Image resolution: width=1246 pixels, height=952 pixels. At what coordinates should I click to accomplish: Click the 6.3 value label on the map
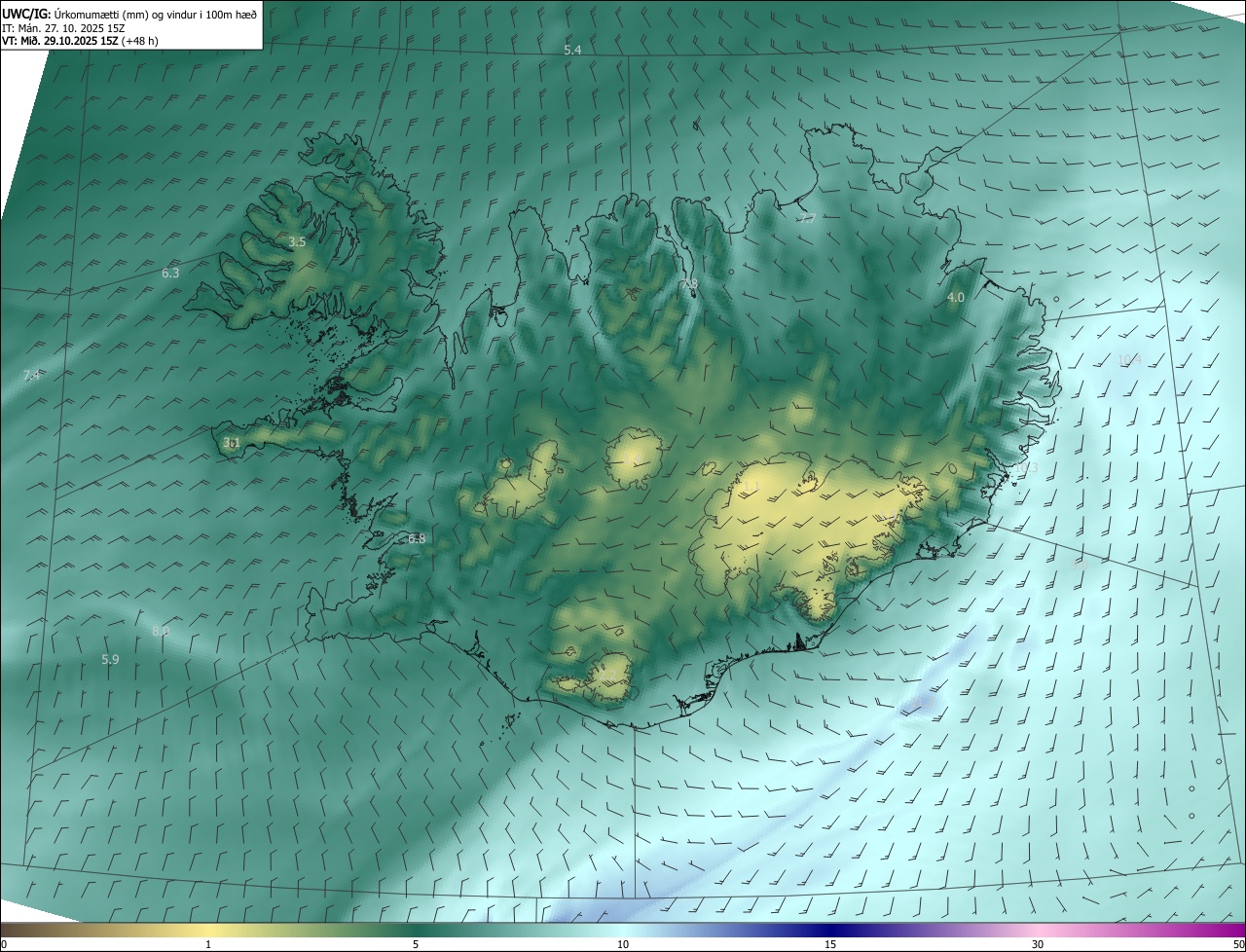point(170,274)
